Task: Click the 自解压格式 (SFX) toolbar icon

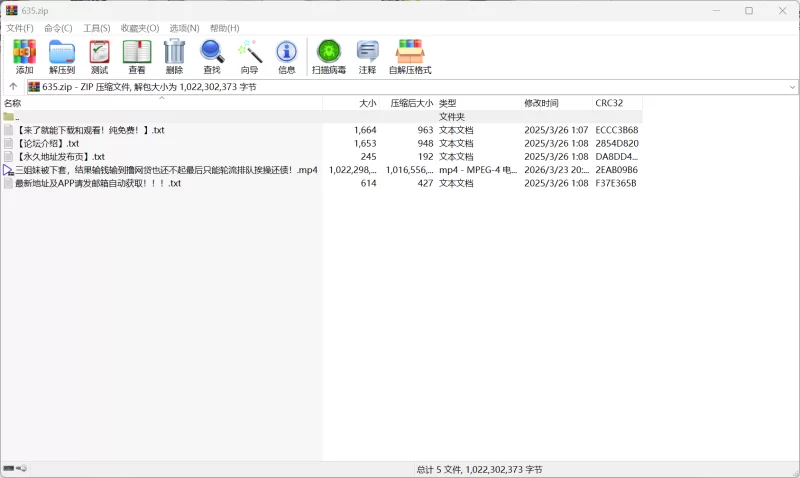Action: tap(410, 56)
